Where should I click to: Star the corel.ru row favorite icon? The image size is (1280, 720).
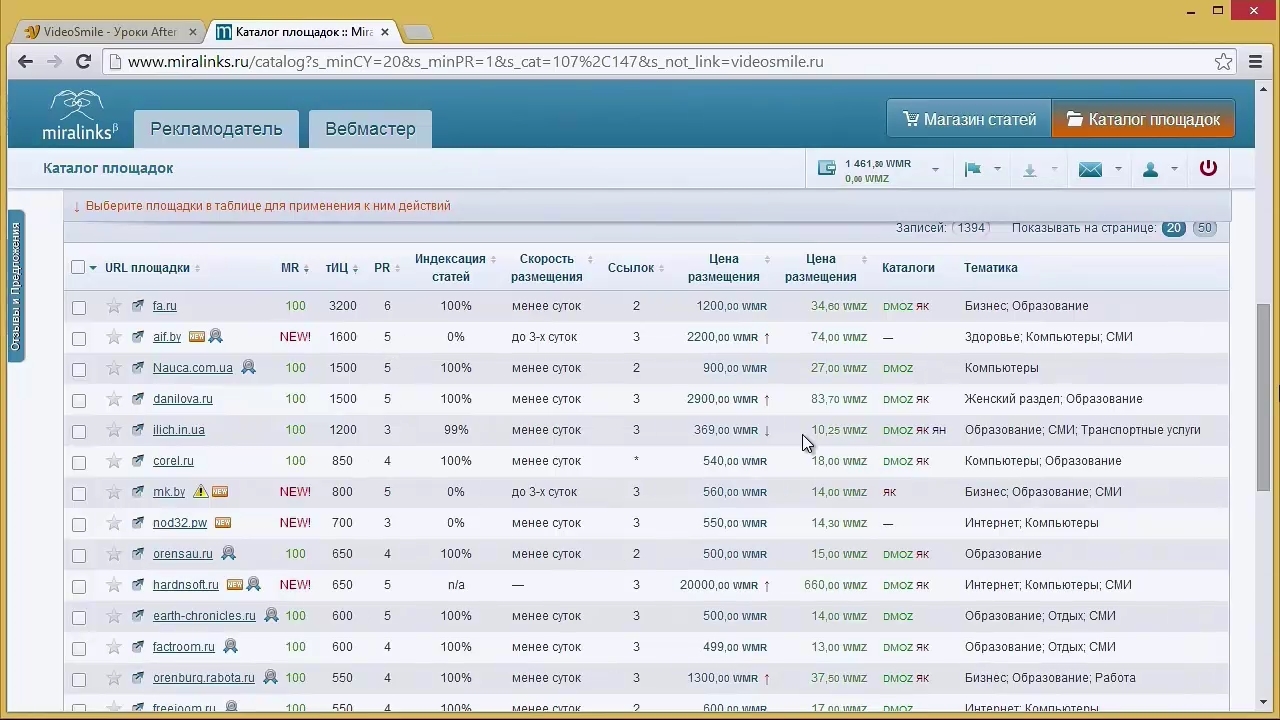(114, 461)
